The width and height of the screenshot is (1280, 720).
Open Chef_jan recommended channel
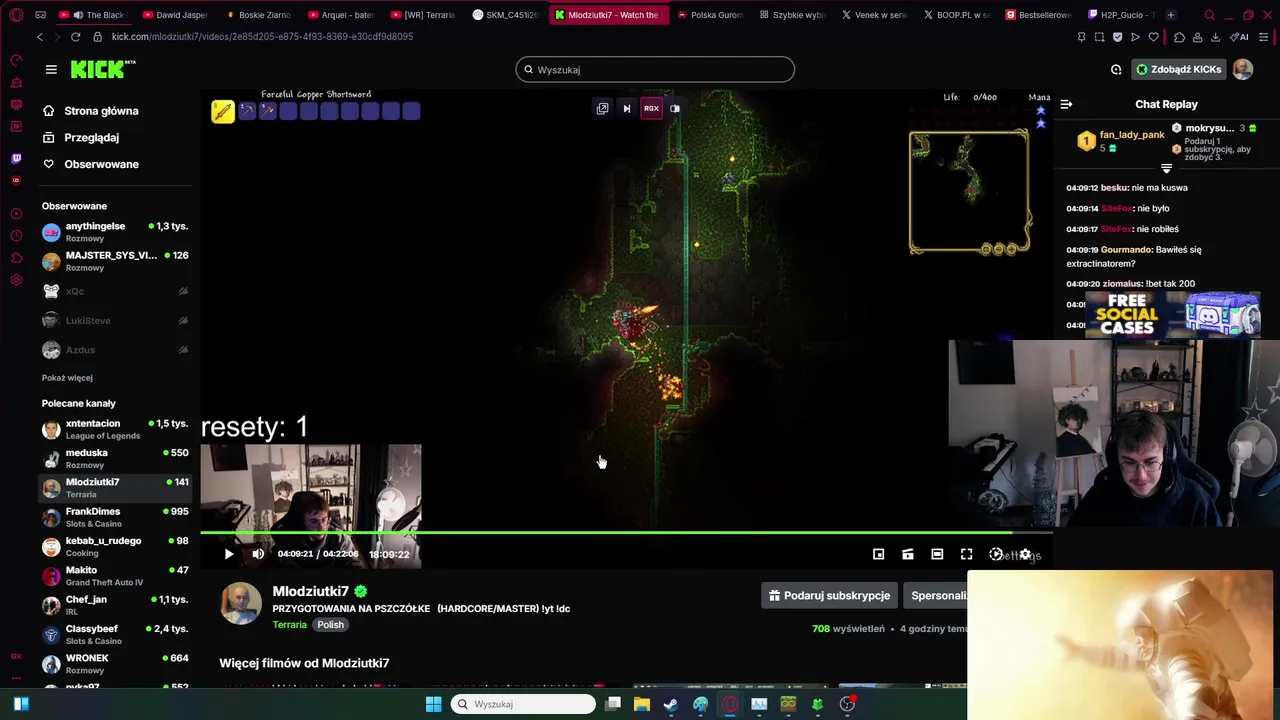click(x=115, y=605)
